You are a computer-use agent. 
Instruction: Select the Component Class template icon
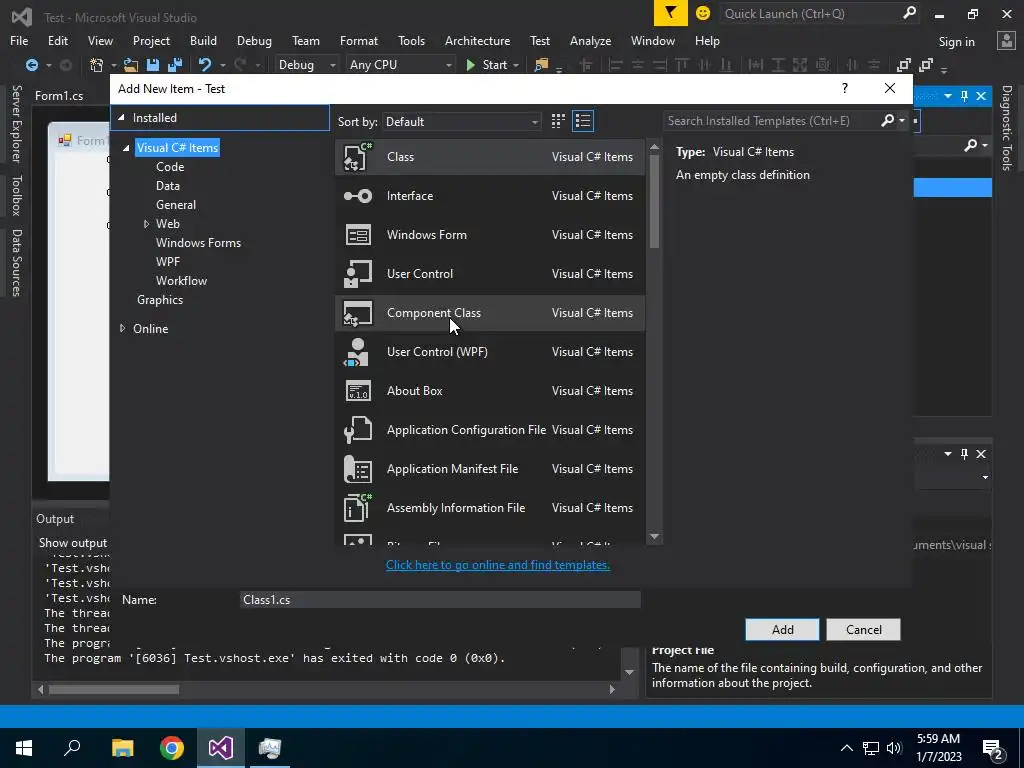tap(358, 313)
